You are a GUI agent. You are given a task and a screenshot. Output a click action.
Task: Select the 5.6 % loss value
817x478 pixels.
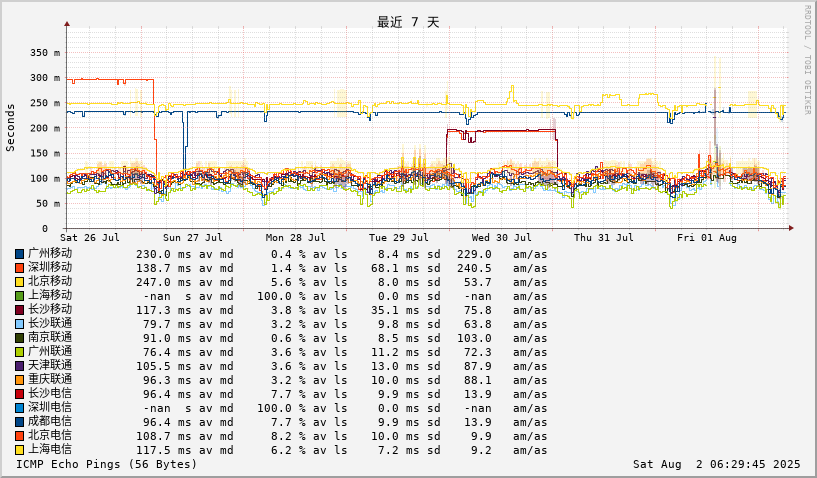pos(288,283)
